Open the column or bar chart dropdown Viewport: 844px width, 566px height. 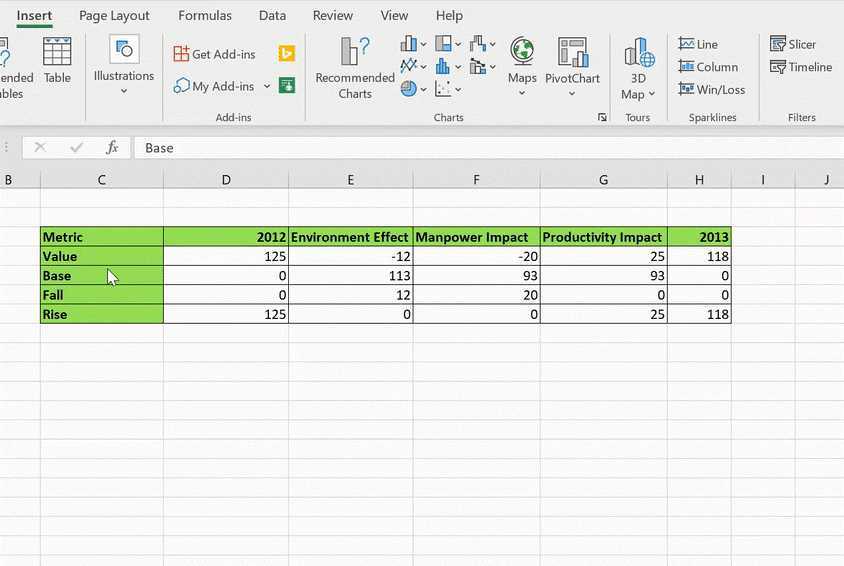point(413,44)
